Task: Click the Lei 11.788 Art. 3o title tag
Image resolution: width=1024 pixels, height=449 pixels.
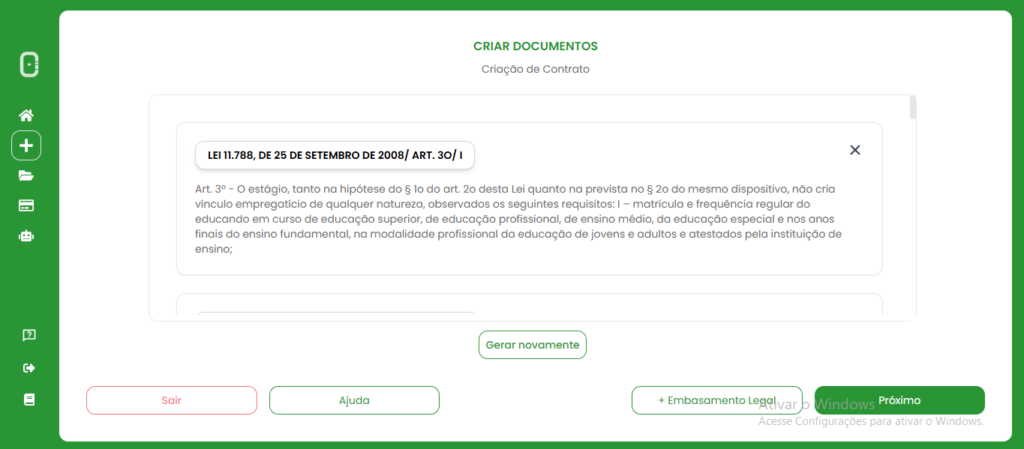Action: pyautogui.click(x=334, y=155)
